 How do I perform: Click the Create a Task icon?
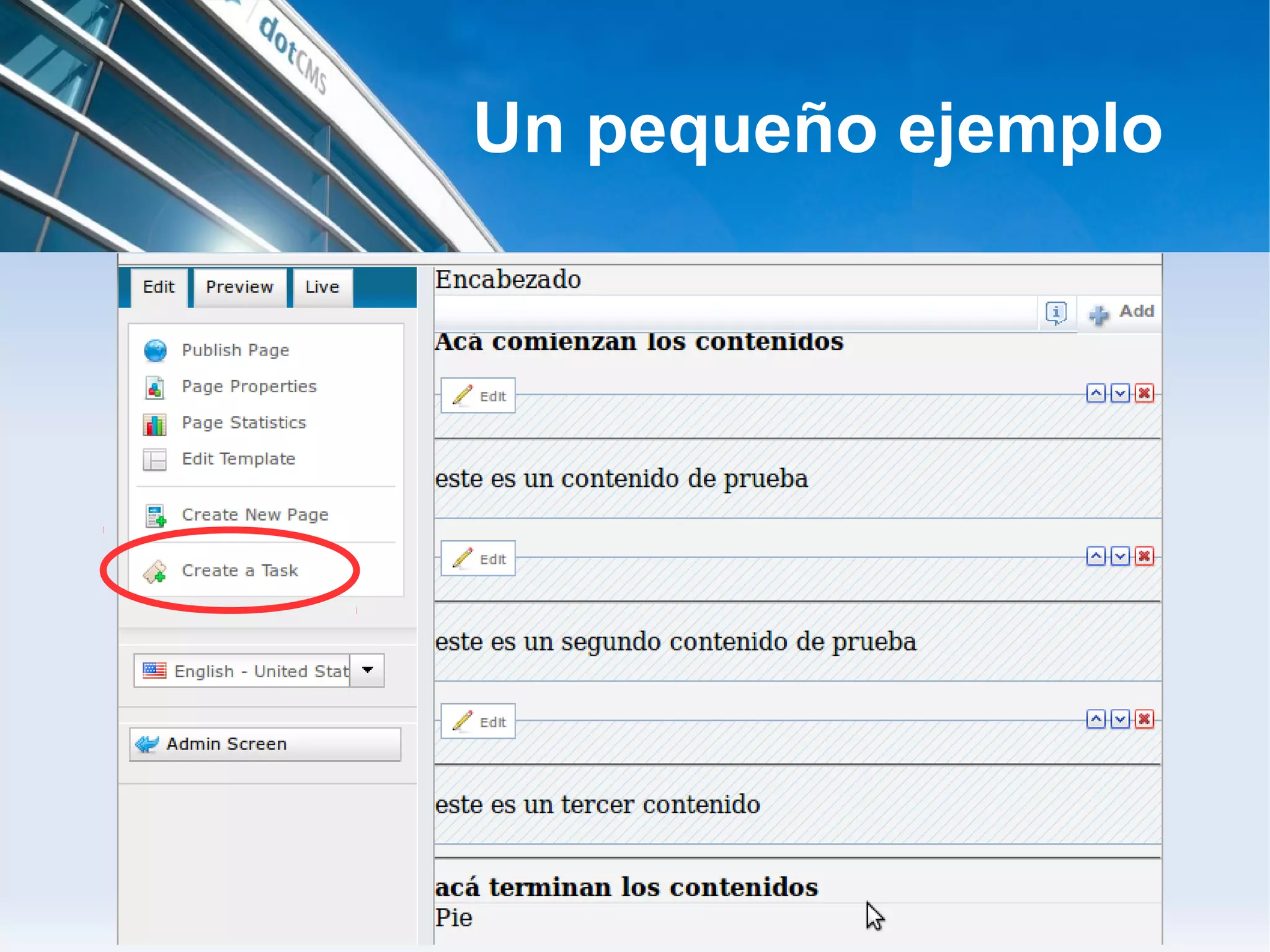155,572
